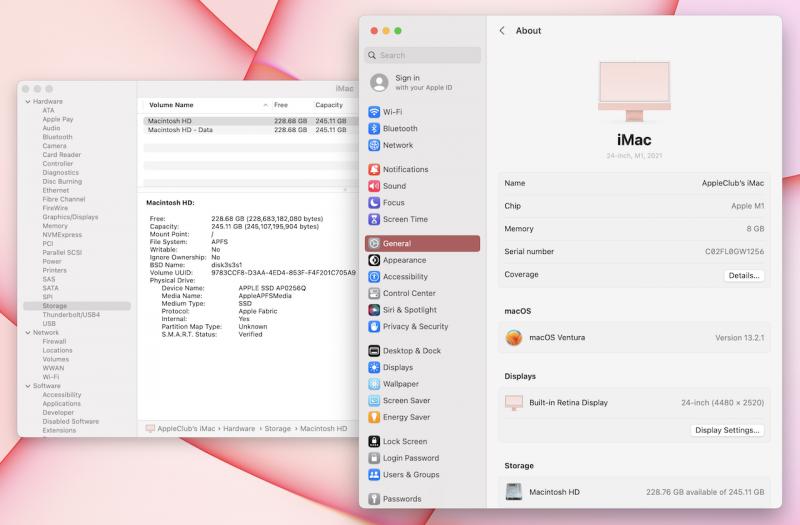The image size is (800, 525).
Task: Collapse the Software section in System Information
Action: click(28, 386)
